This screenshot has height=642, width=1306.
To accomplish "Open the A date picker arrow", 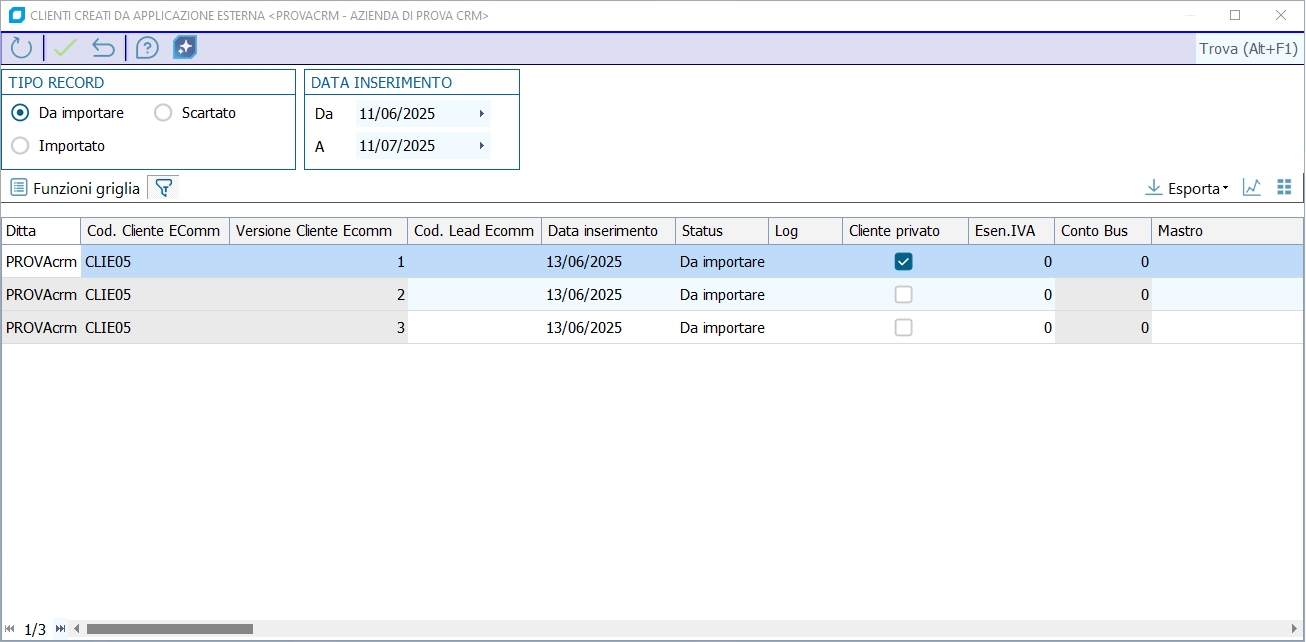I will coord(481,146).
